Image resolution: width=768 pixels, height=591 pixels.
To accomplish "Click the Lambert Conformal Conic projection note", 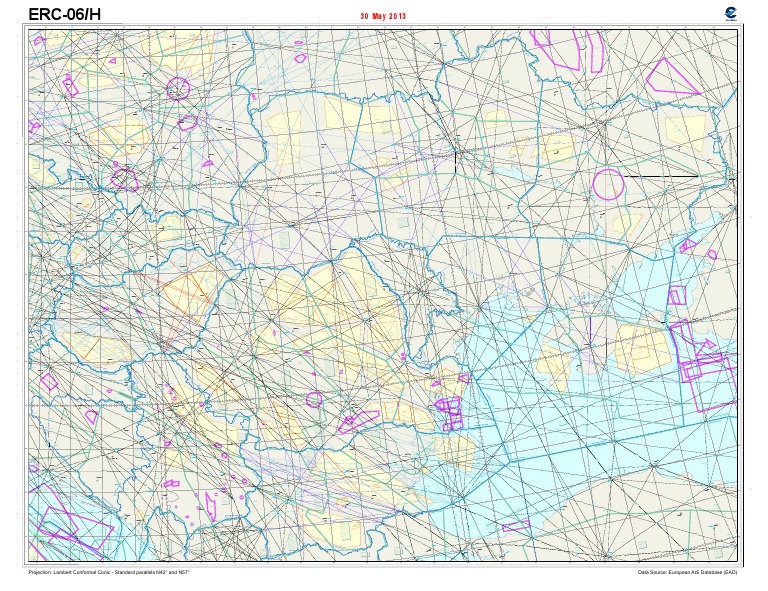I will [109, 572].
